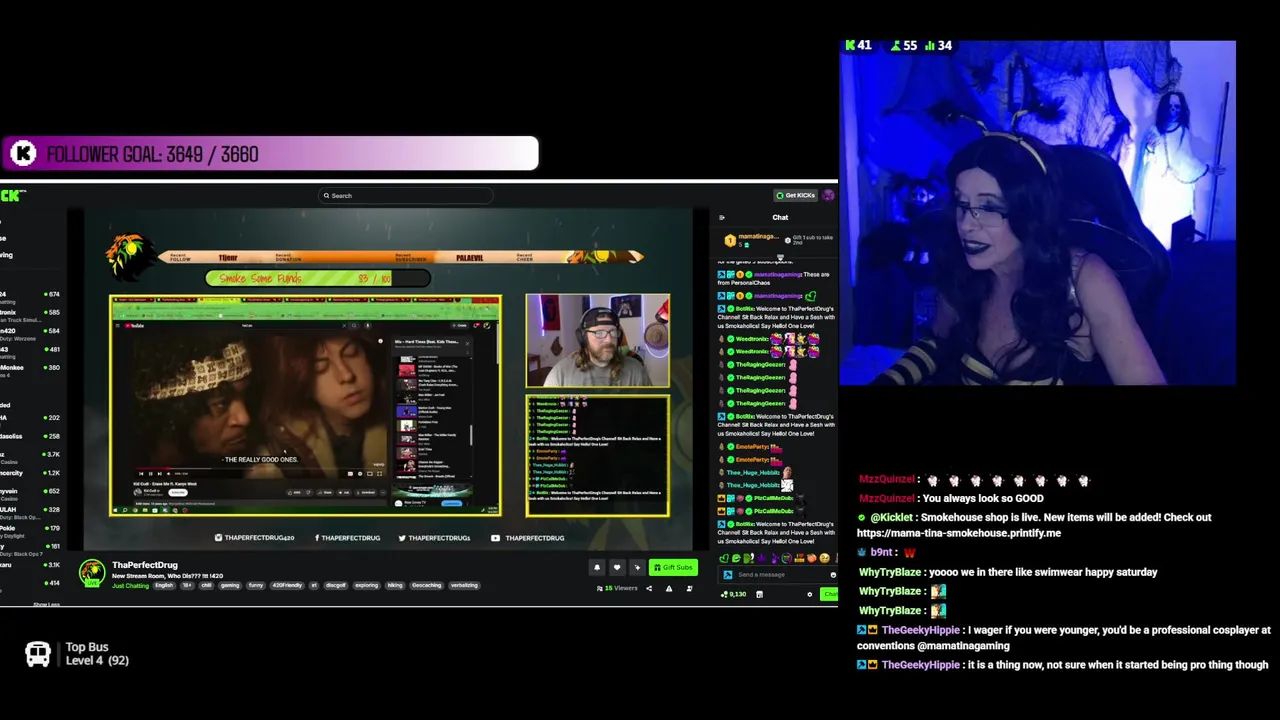Select the 420Friendly tag
The width and height of the screenshot is (1280, 720).
click(287, 586)
